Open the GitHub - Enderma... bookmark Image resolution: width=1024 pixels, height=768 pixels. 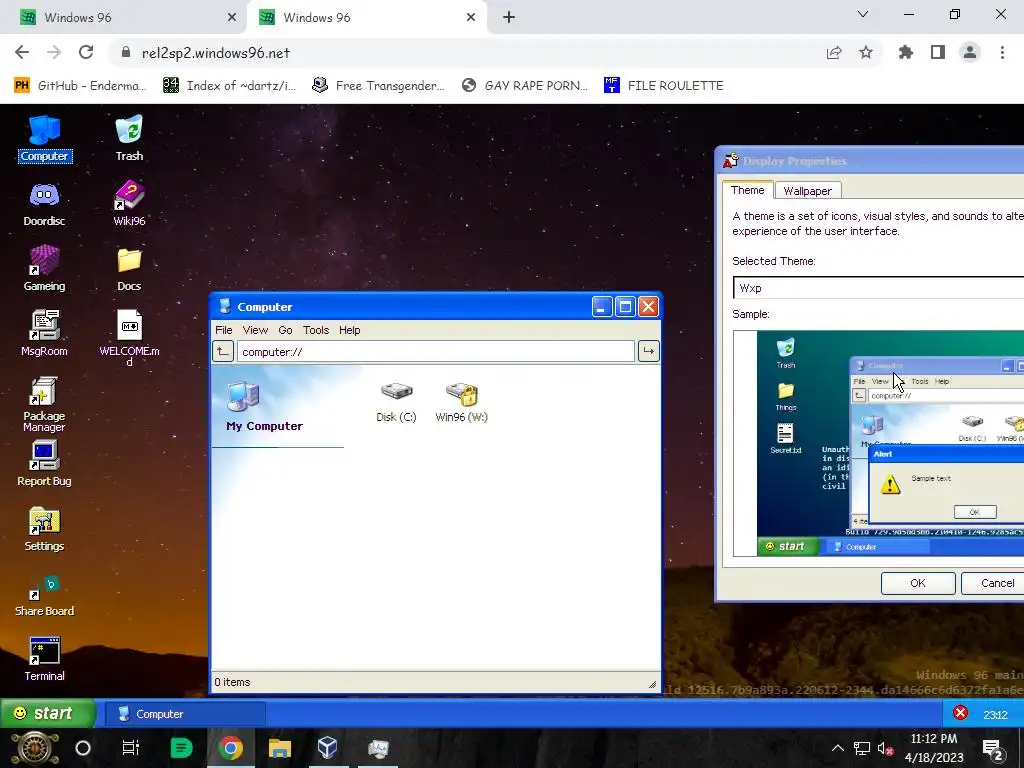coord(79,86)
